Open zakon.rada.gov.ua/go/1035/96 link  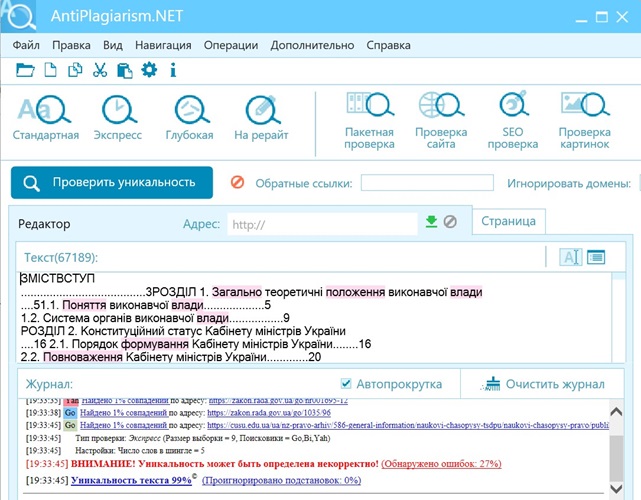(x=269, y=413)
